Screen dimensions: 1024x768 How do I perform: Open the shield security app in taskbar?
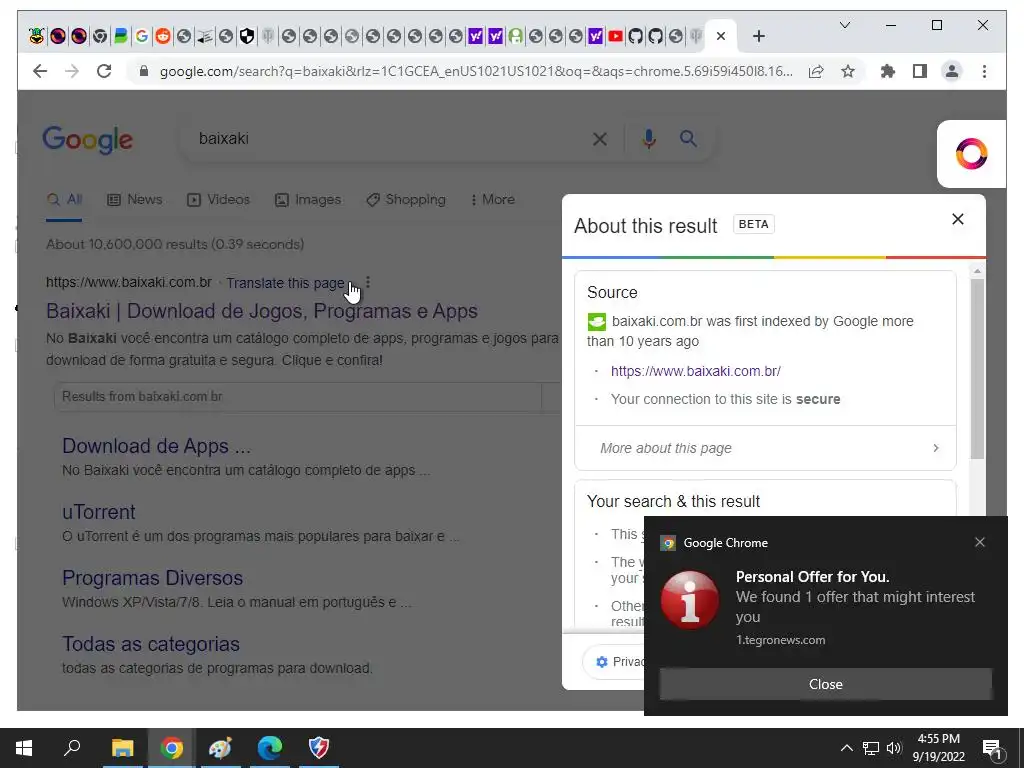[319, 748]
